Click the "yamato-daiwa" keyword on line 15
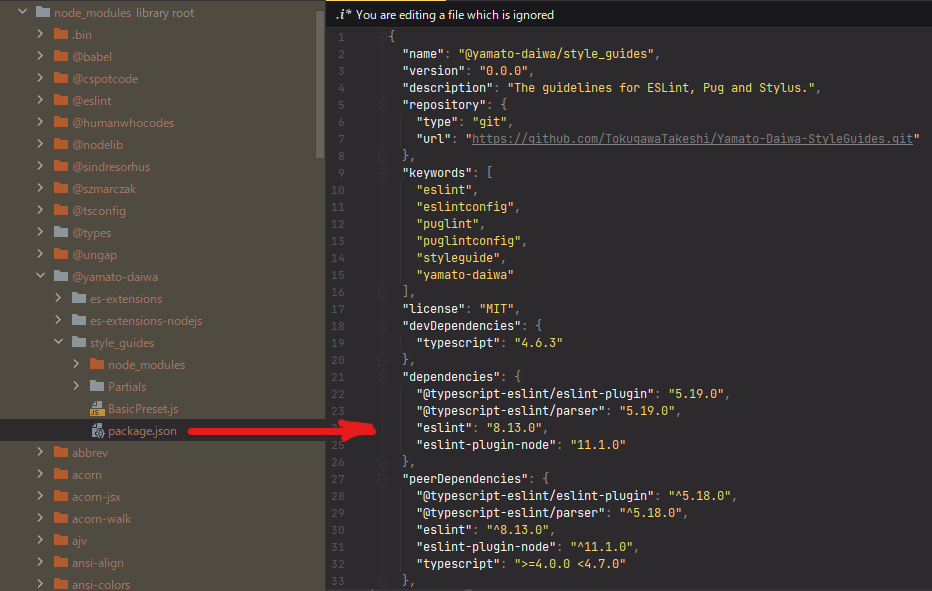This screenshot has width=932, height=591. click(465, 275)
